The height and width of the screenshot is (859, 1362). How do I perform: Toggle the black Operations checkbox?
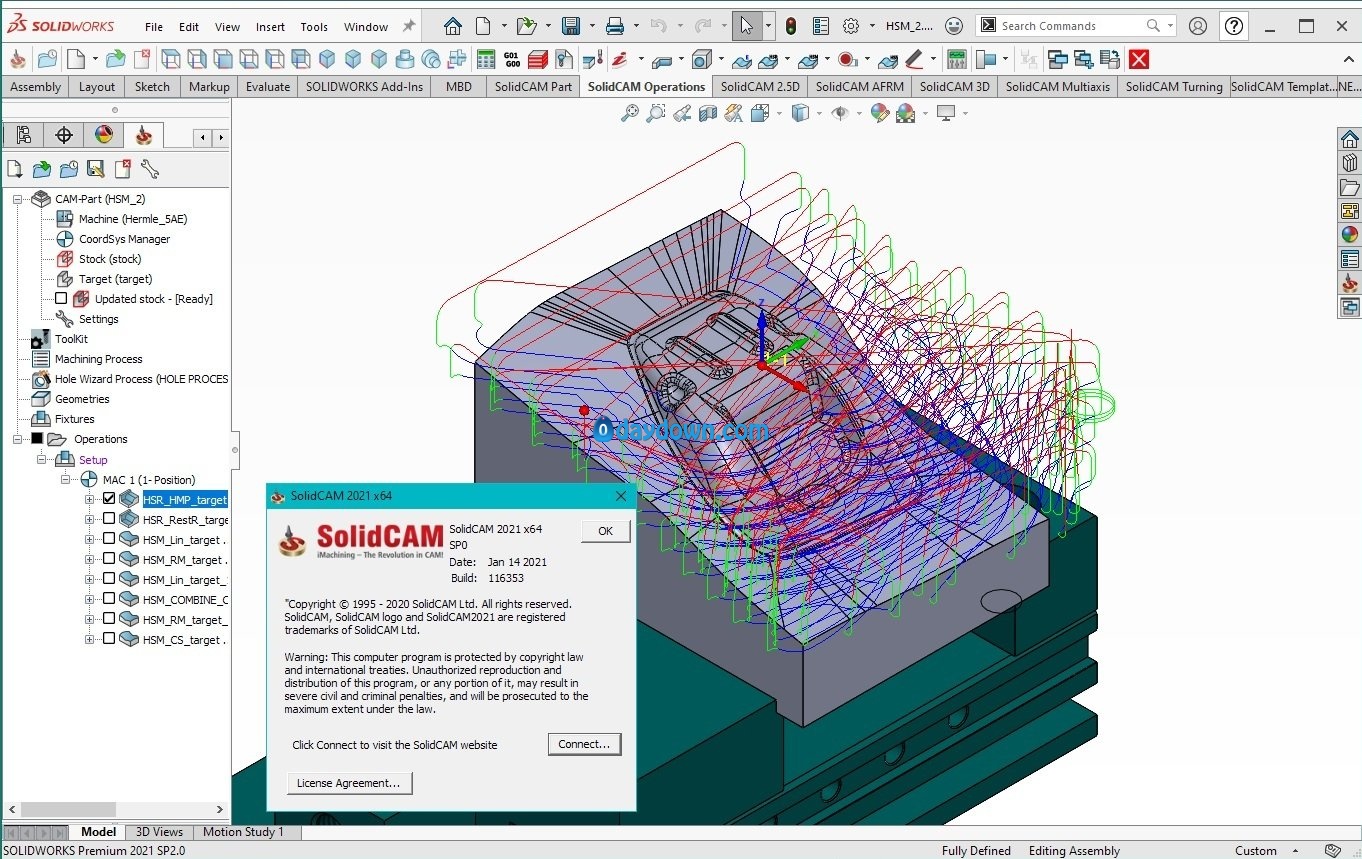[x=37, y=438]
